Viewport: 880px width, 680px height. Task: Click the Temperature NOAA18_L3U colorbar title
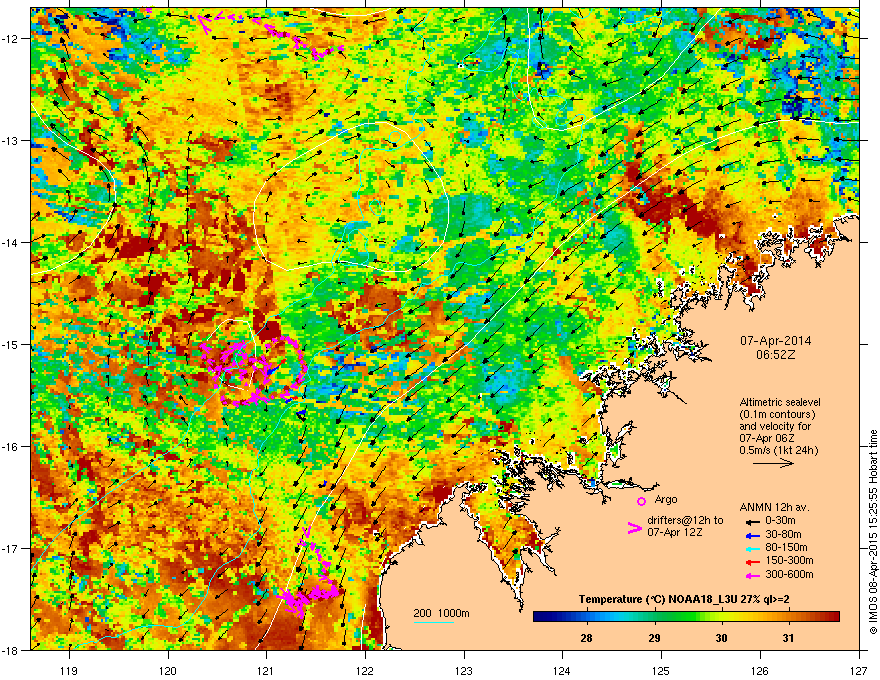pos(684,599)
